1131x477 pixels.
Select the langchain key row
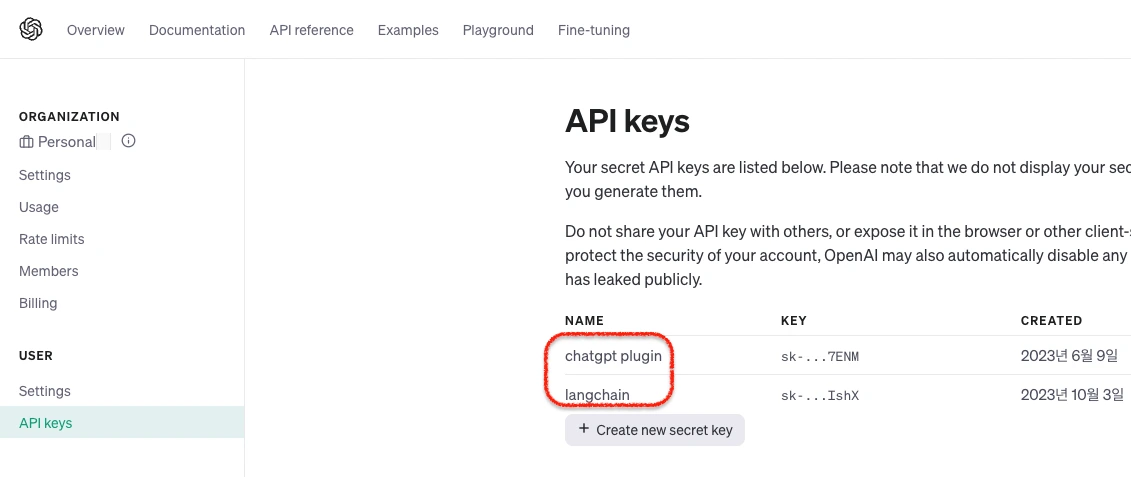[x=597, y=395]
